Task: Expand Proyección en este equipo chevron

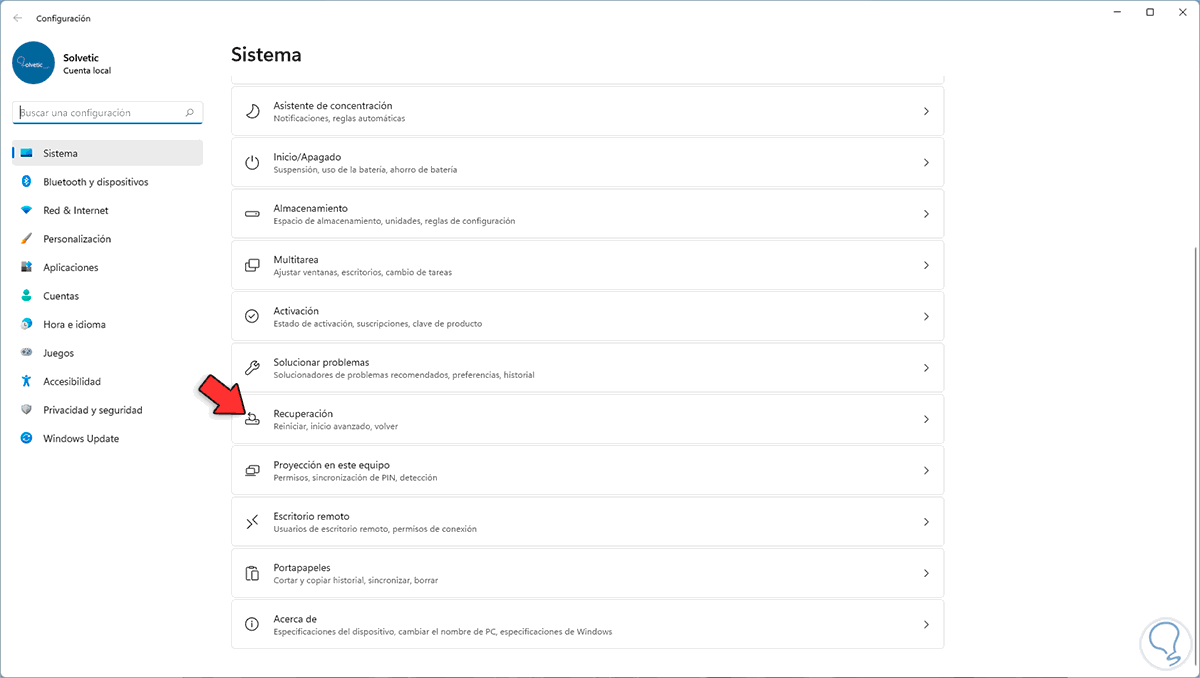Action: coord(926,470)
